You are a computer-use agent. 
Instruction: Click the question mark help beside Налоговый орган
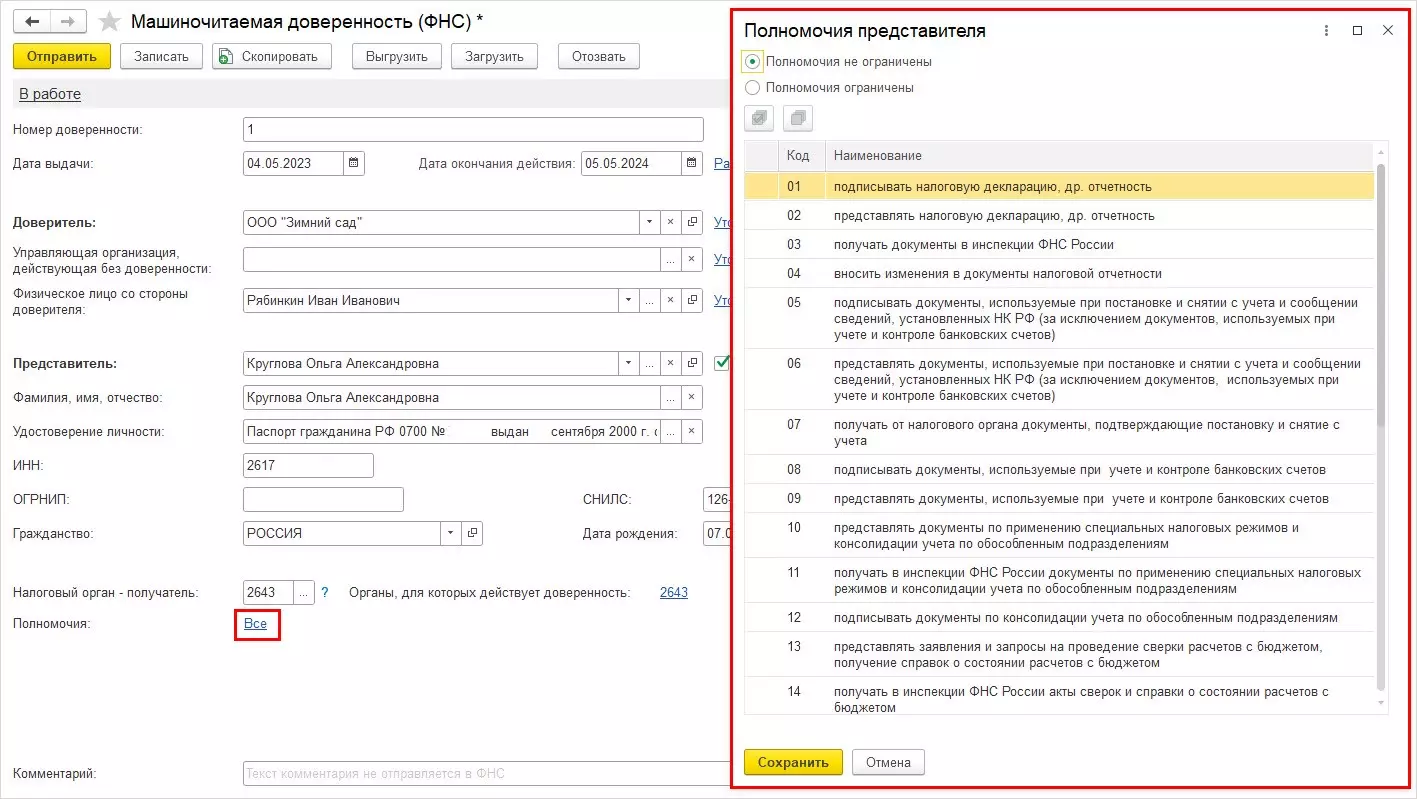point(325,593)
